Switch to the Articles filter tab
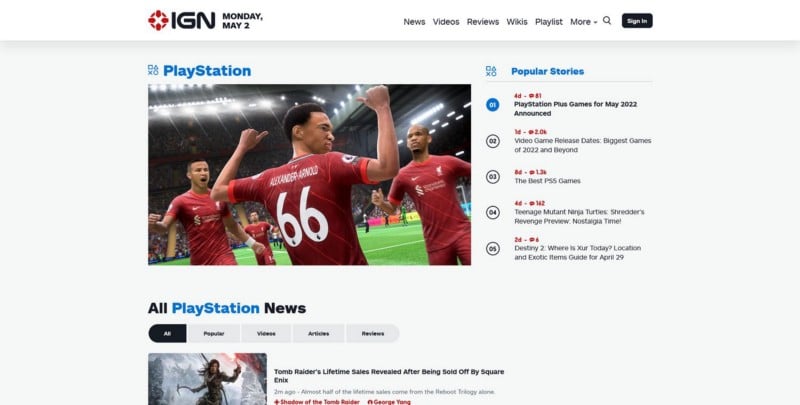Screen dimensions: 800x405 coord(318,334)
